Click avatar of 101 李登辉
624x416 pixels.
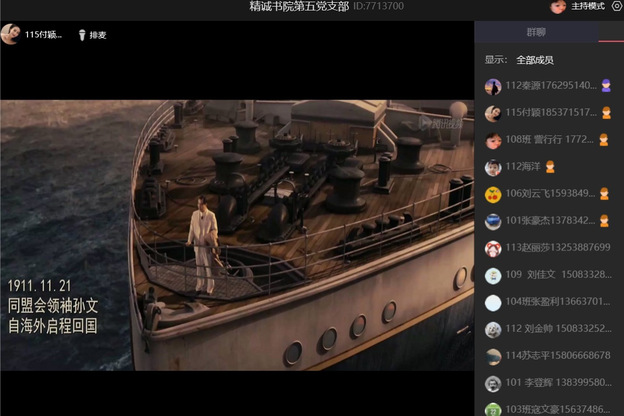(x=493, y=384)
